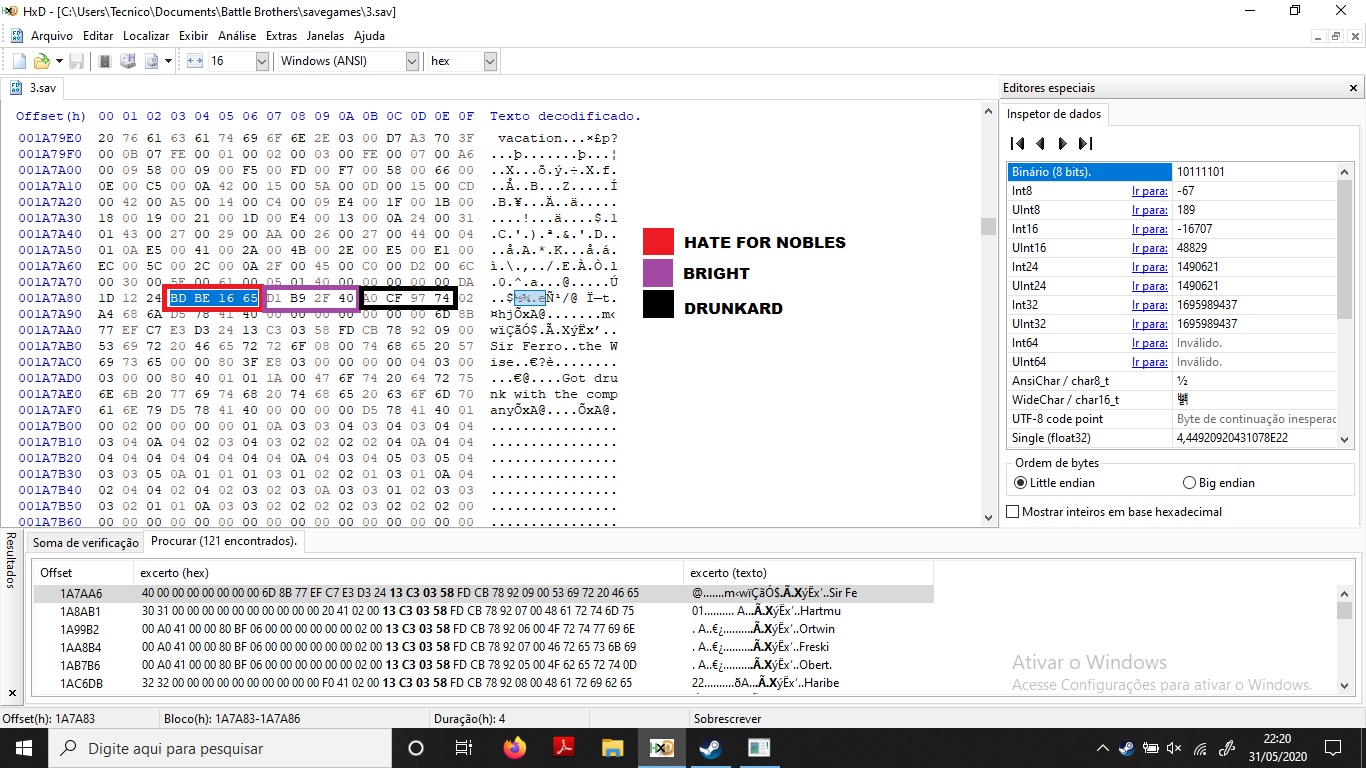The height and width of the screenshot is (768, 1366).
Task: Open the Extras menu
Action: tap(282, 35)
